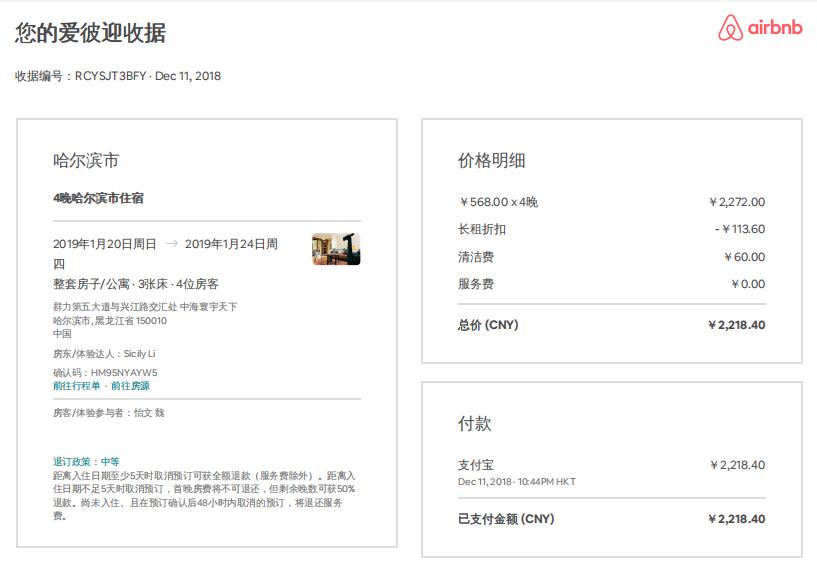The height and width of the screenshot is (562, 817).
Task: Click the cancellation policy paragraph
Action: tap(204, 496)
